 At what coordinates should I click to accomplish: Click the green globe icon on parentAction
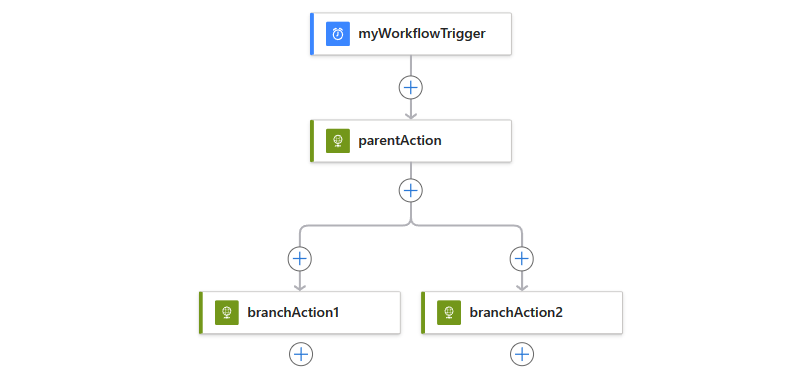338,141
